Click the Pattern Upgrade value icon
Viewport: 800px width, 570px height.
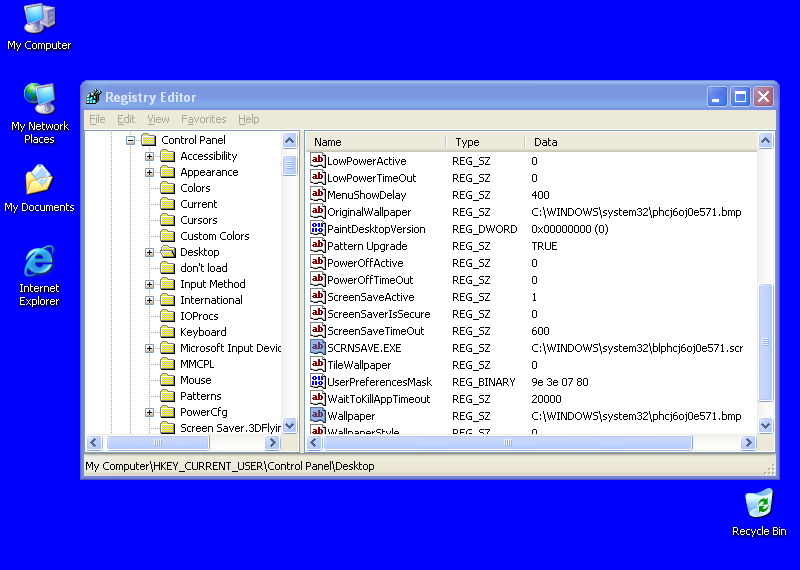(317, 245)
